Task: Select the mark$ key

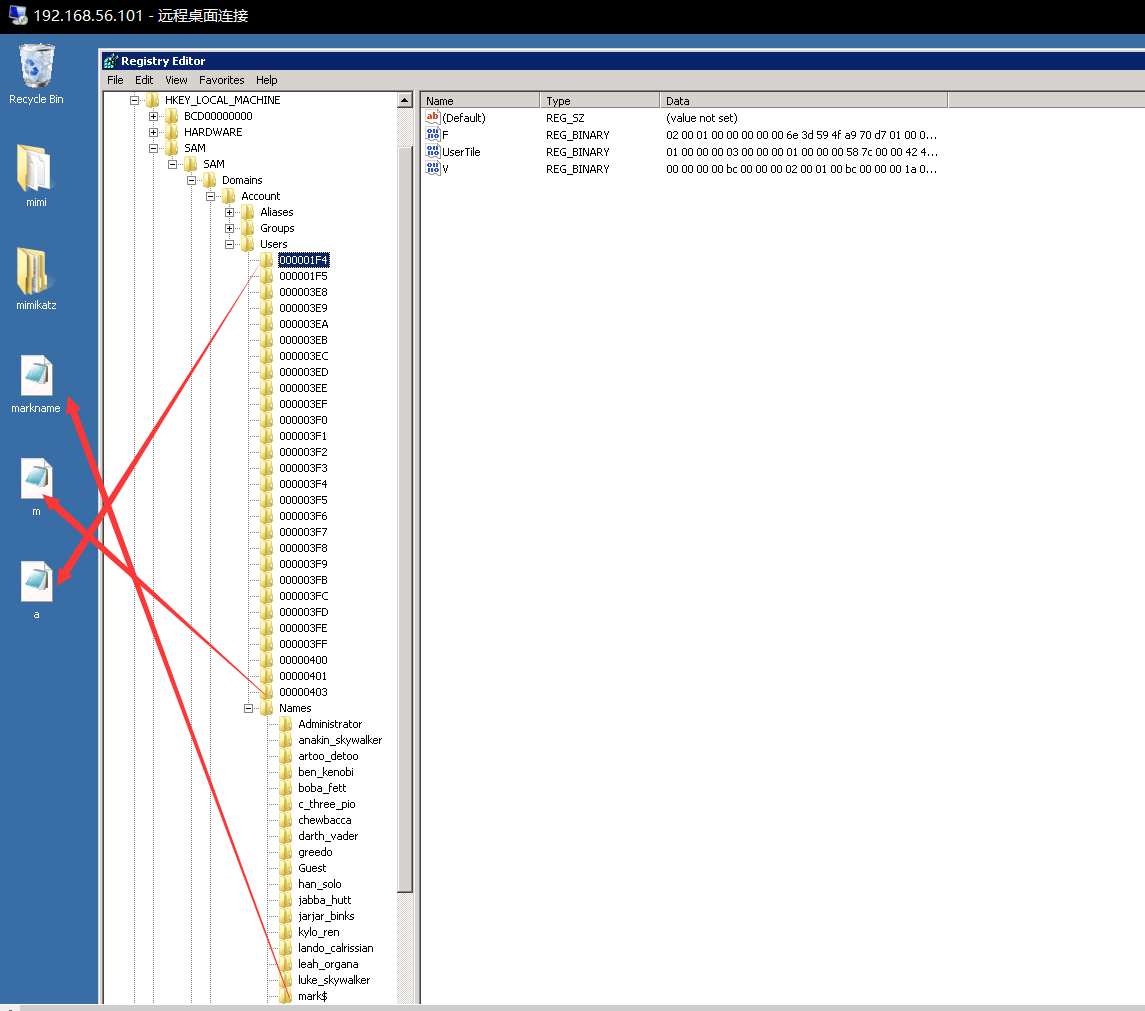Action: point(313,996)
